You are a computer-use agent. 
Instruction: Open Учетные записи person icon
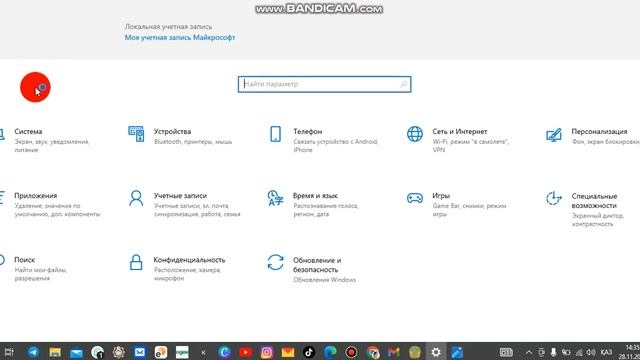(136, 198)
